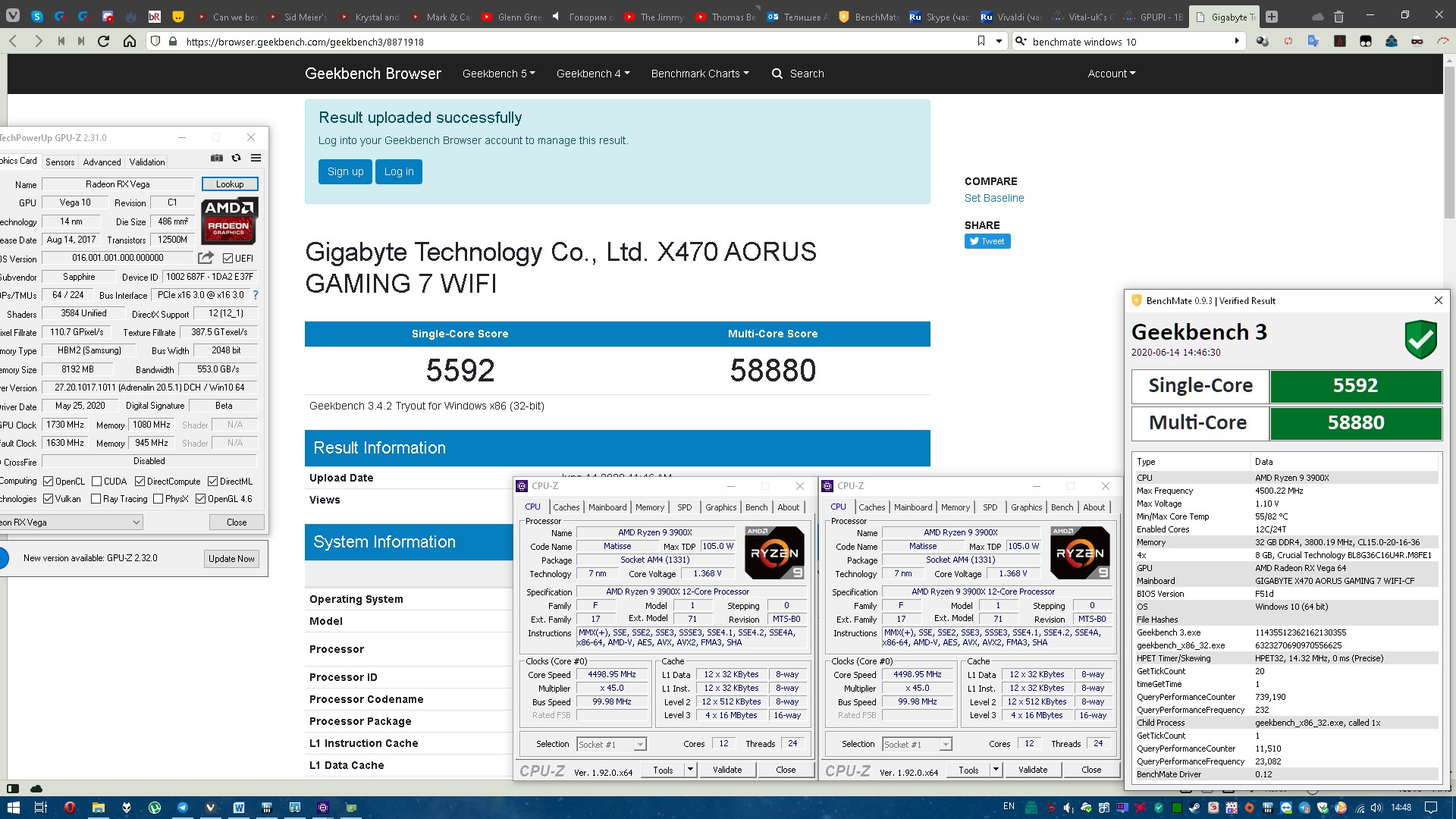This screenshot has height=819, width=1456.
Task: Switch to GPU-Z Sensors tab
Action: (x=60, y=162)
